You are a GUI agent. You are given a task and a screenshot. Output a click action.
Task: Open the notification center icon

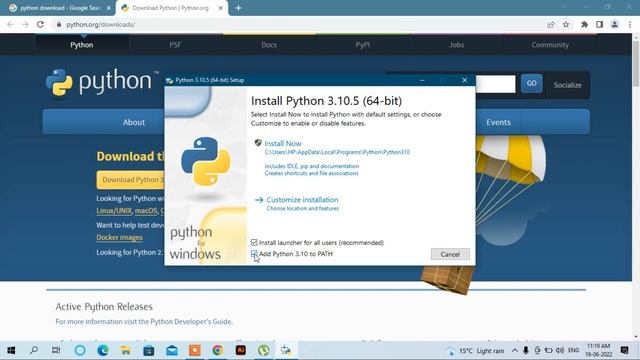[x=624, y=350]
